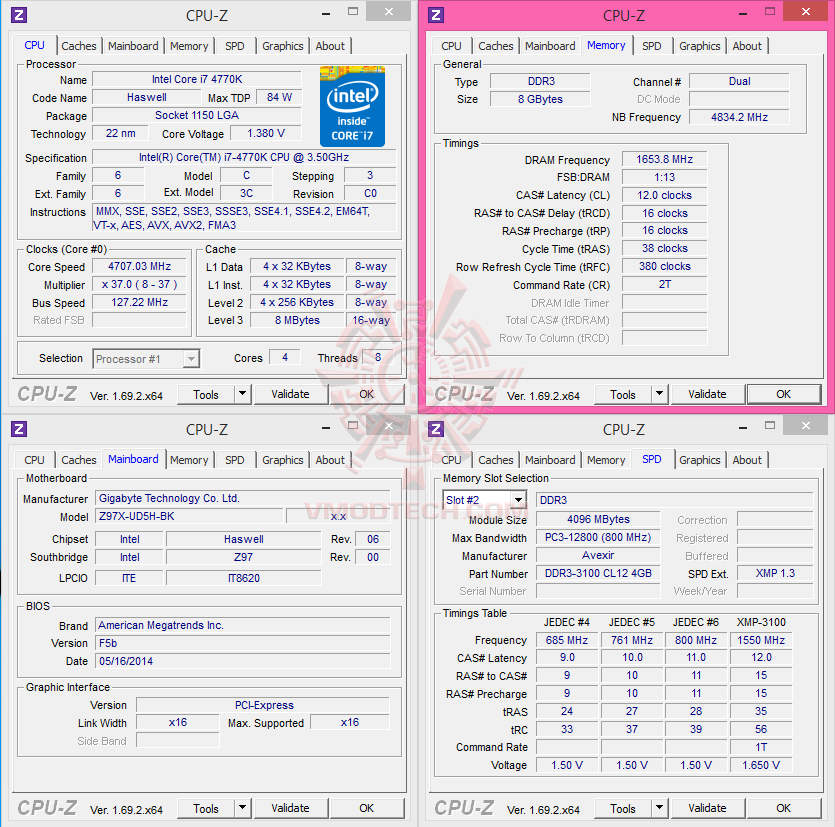Expand Tools dropdown arrow in Mainboard window
Screen dimensions: 835x827
(243, 808)
